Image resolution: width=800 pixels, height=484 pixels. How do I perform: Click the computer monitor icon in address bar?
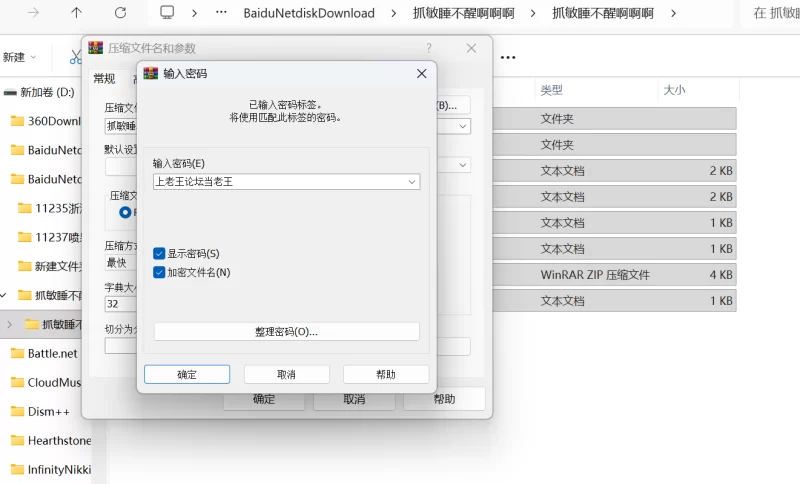tap(167, 12)
